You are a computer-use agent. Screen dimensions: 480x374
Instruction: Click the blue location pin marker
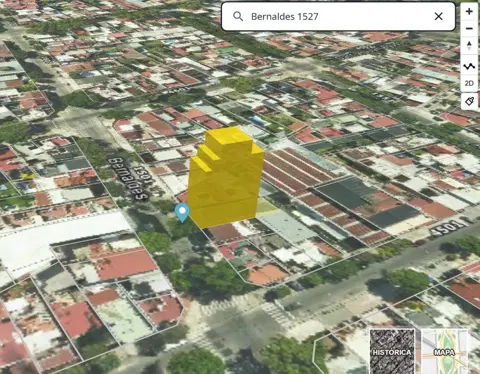(182, 213)
